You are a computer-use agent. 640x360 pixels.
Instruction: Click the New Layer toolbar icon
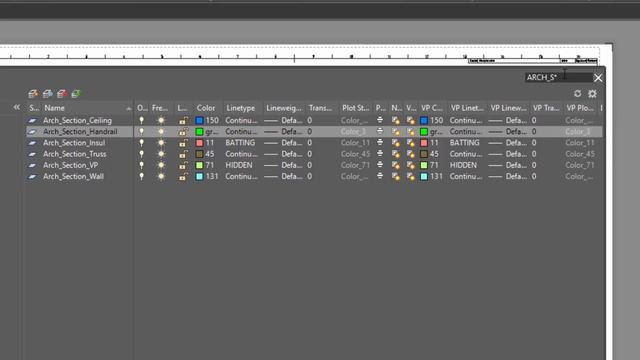point(33,94)
